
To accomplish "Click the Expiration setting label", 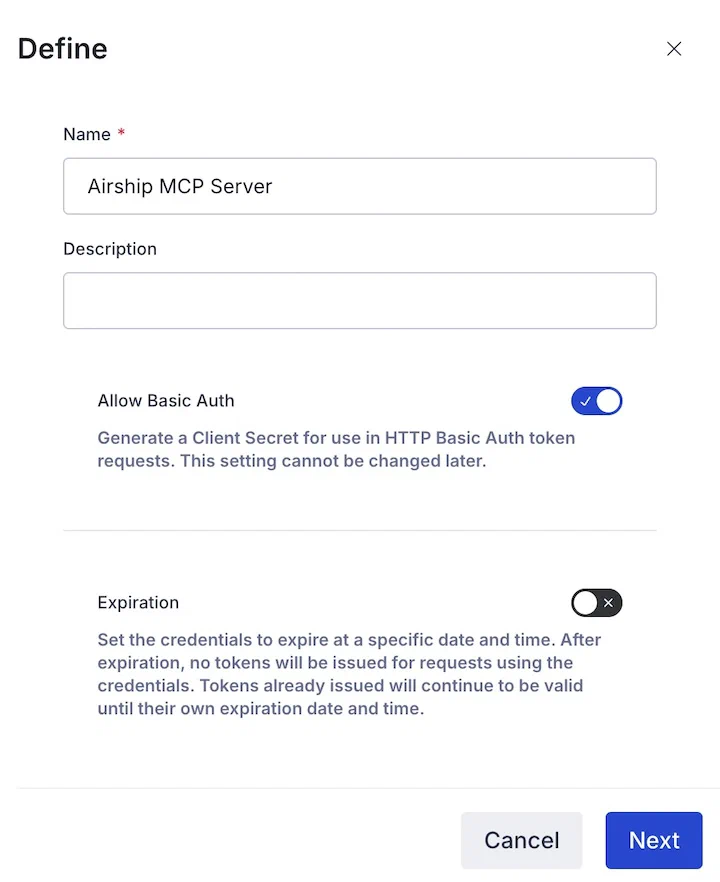I will click(x=138, y=603).
